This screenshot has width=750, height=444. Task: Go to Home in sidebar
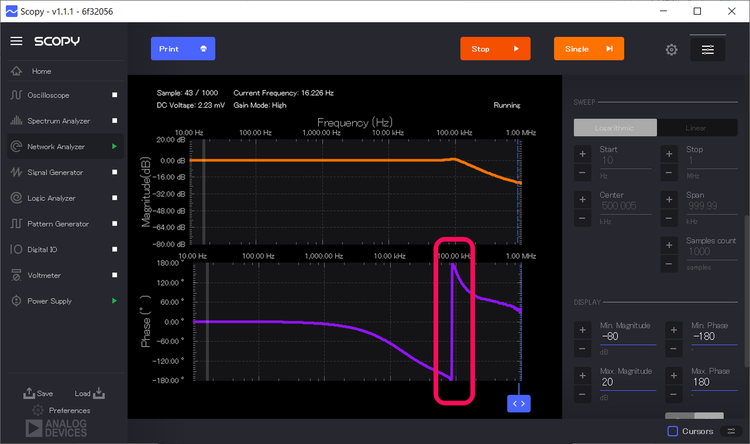click(x=41, y=71)
